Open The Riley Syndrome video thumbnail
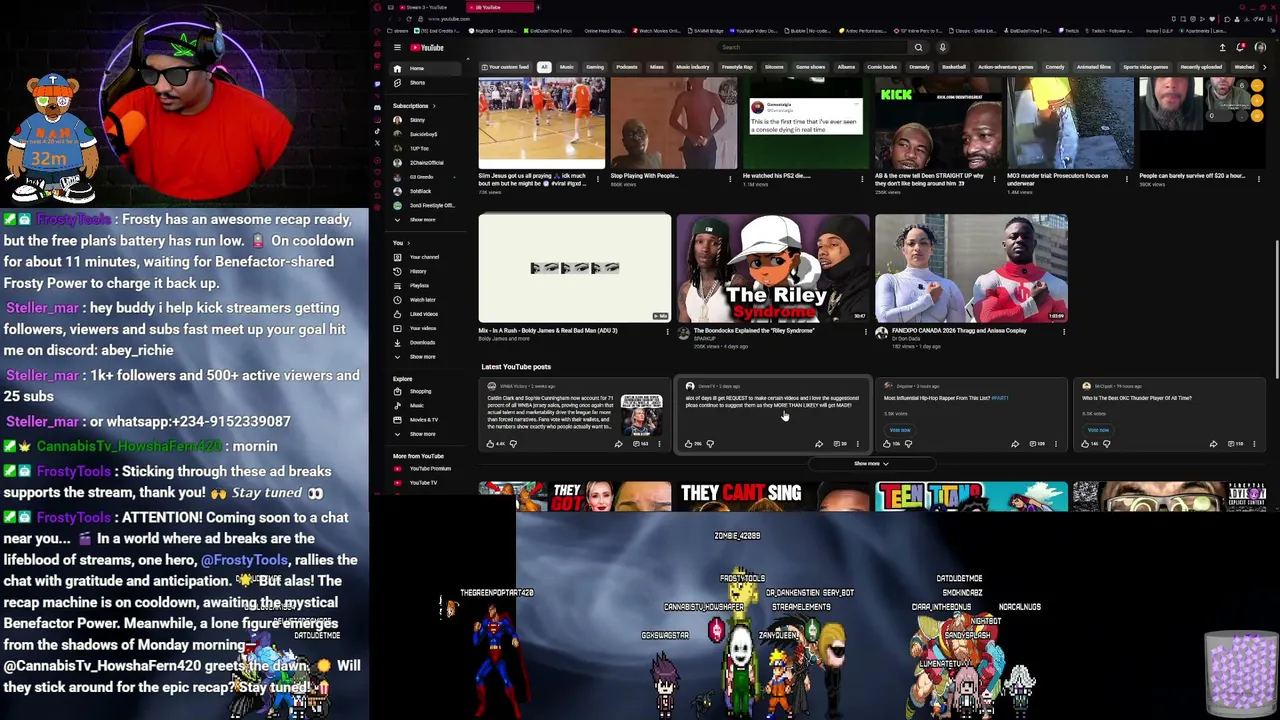This screenshot has height=720, width=1280. 773,268
